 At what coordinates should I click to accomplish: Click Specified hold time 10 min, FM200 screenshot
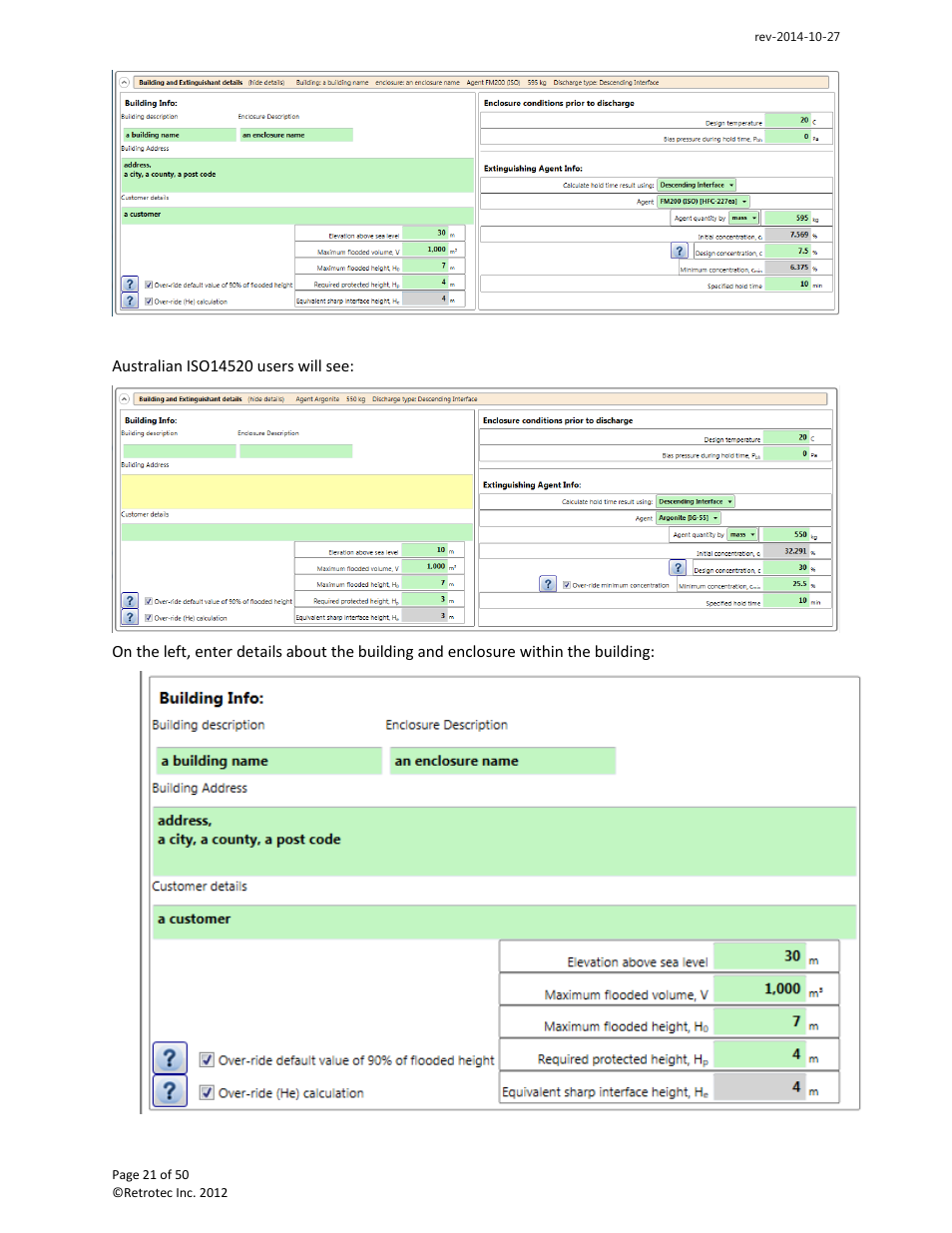(x=788, y=285)
